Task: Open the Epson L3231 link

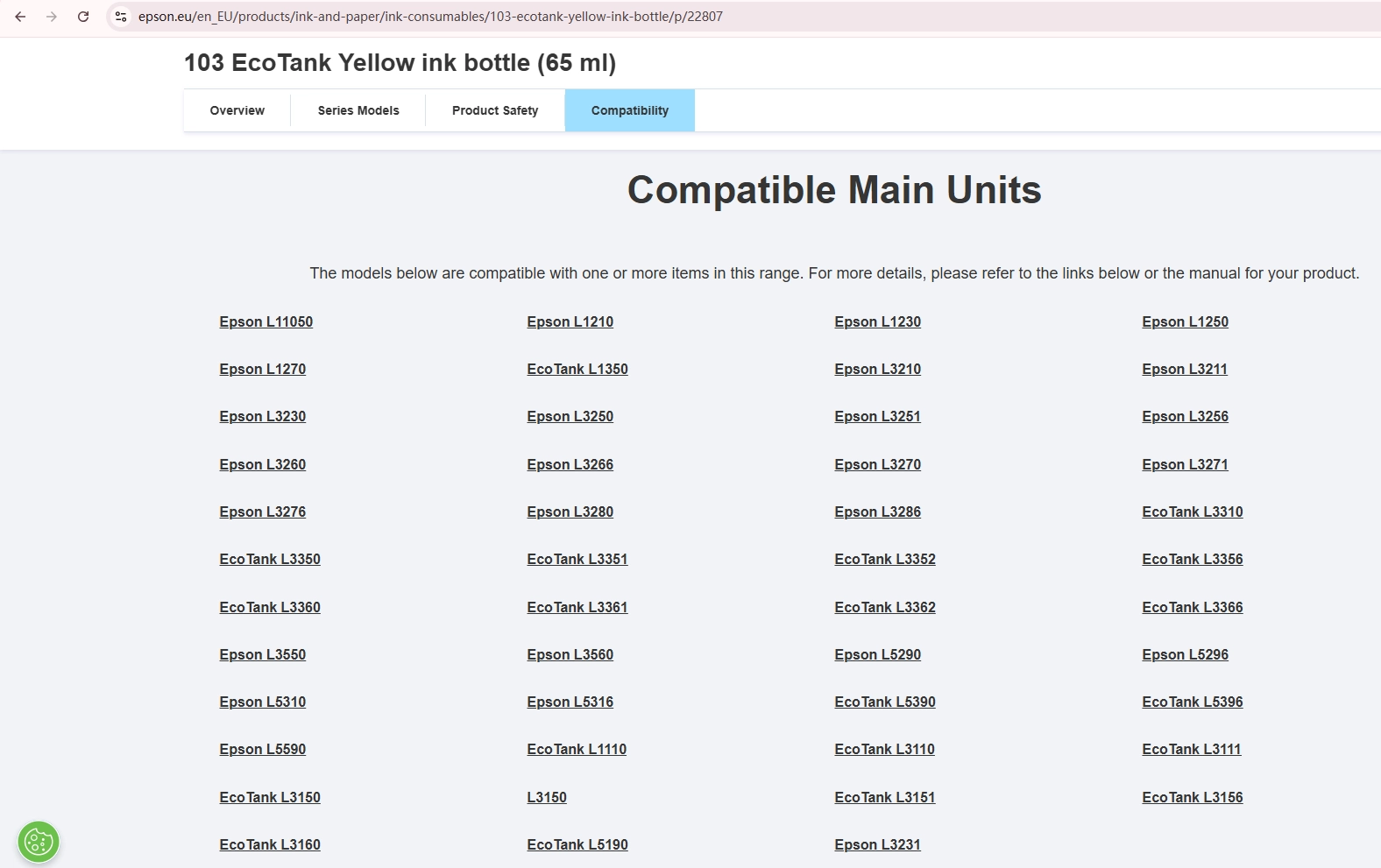Action: click(x=877, y=844)
